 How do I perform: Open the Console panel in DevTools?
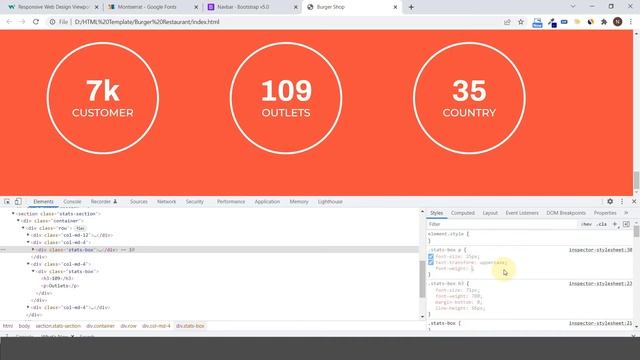tap(72, 202)
